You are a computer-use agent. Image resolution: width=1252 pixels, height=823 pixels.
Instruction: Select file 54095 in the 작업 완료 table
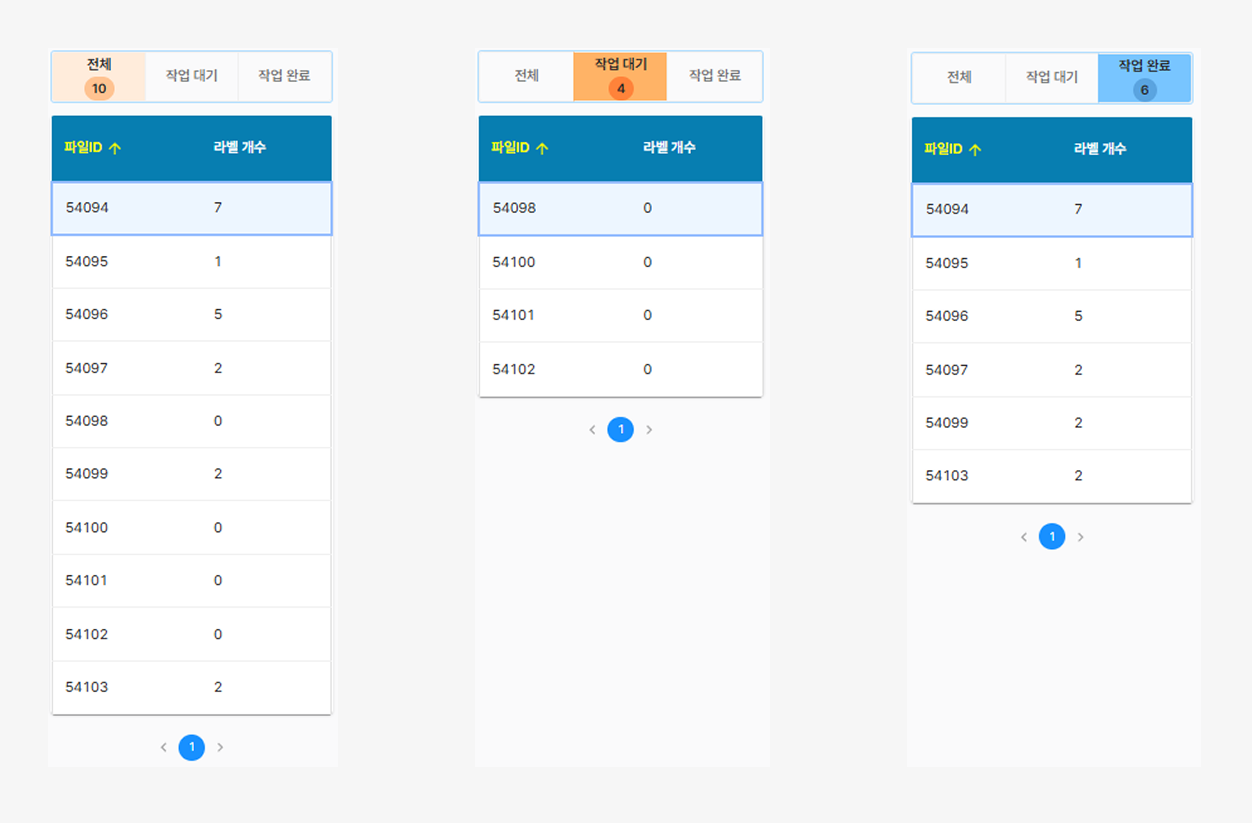pos(1052,263)
